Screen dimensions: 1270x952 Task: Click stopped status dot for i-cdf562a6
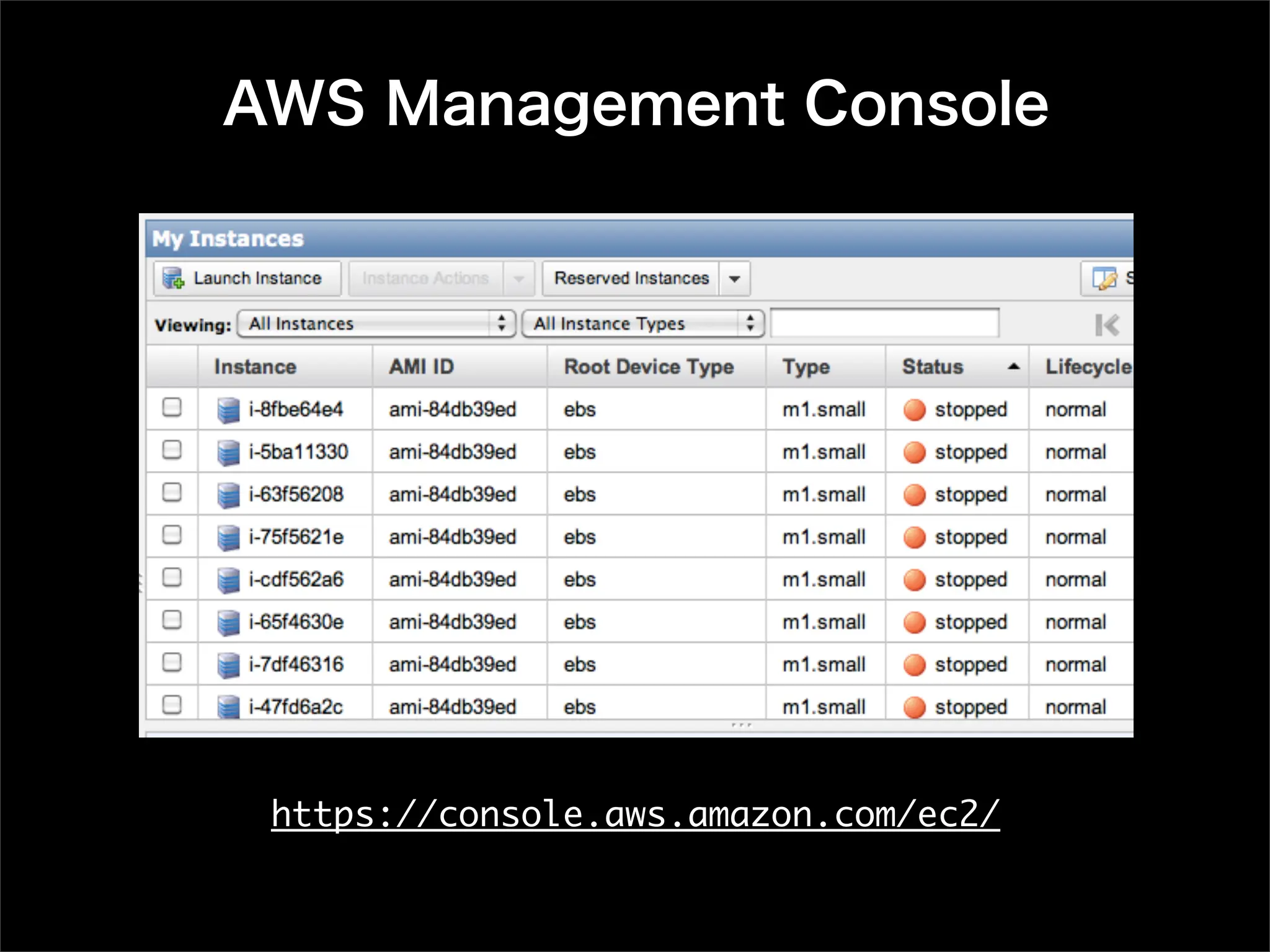click(x=915, y=580)
